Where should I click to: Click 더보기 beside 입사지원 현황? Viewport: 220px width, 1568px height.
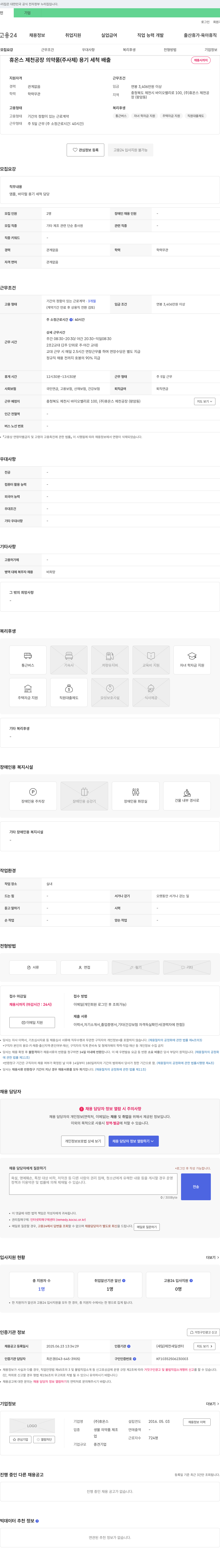point(212,1257)
